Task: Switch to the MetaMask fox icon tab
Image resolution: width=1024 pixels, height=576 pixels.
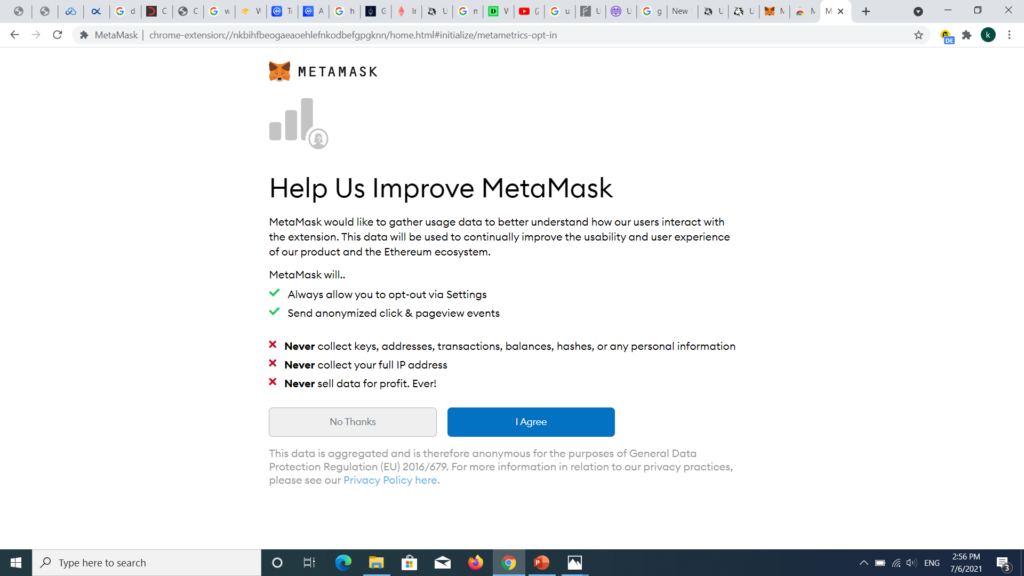Action: 774,11
